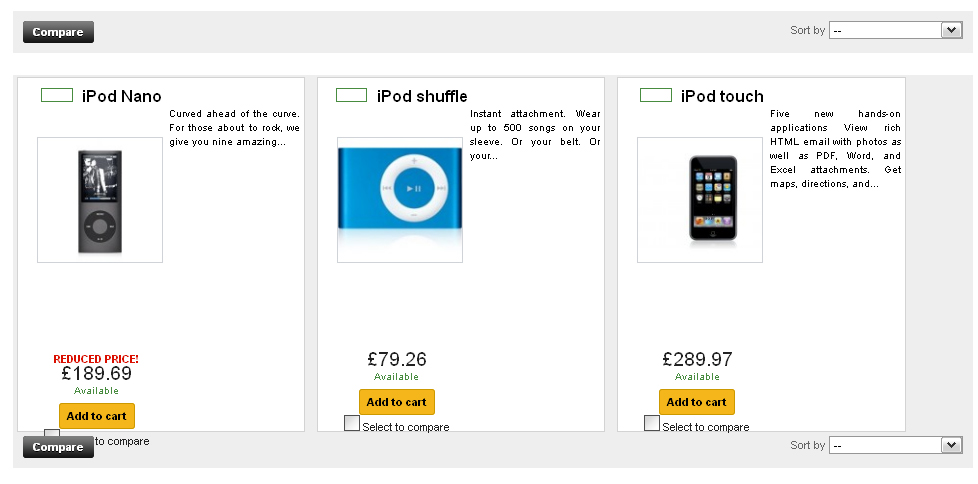This screenshot has width=978, height=484.
Task: Tick compare checkbox for iPod touch
Action: tap(652, 423)
